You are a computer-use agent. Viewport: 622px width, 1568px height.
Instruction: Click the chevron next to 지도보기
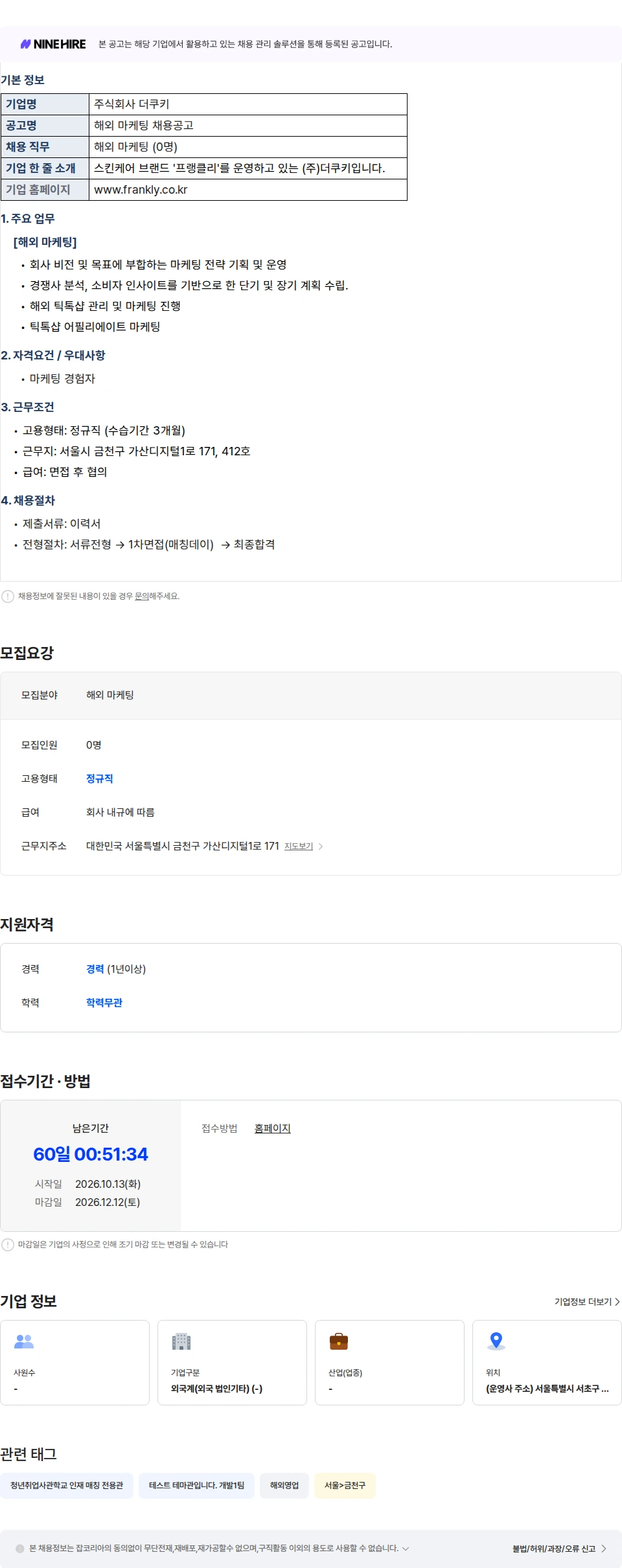(321, 846)
